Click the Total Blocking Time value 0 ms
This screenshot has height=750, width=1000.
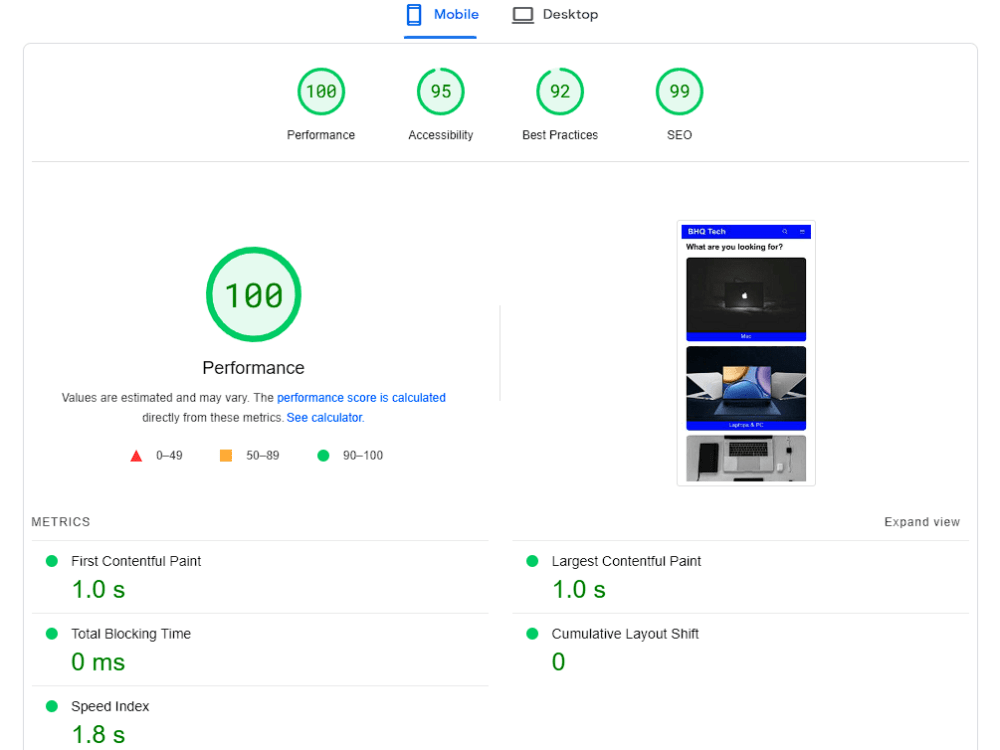98,662
